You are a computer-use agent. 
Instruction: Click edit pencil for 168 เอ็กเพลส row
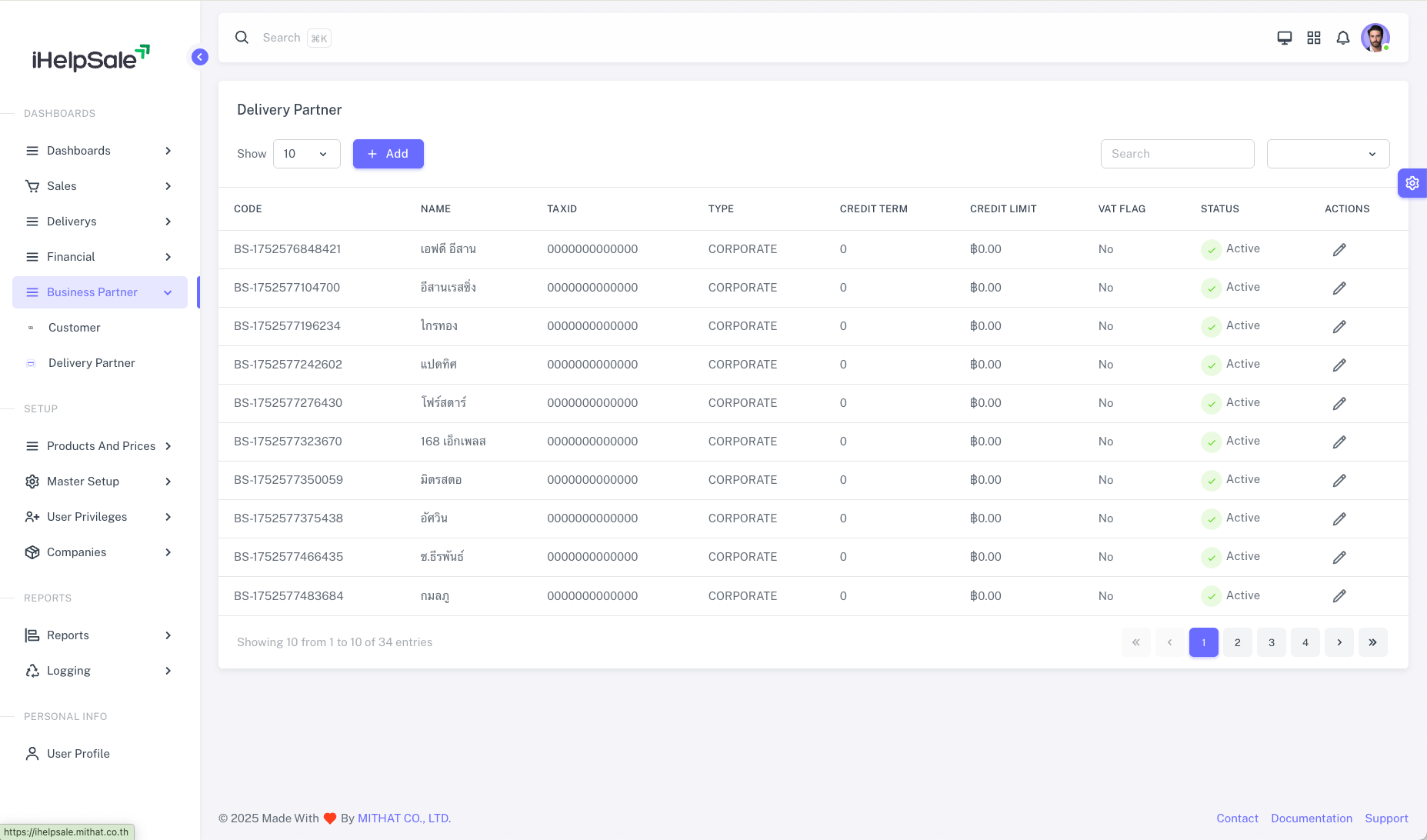click(x=1339, y=442)
